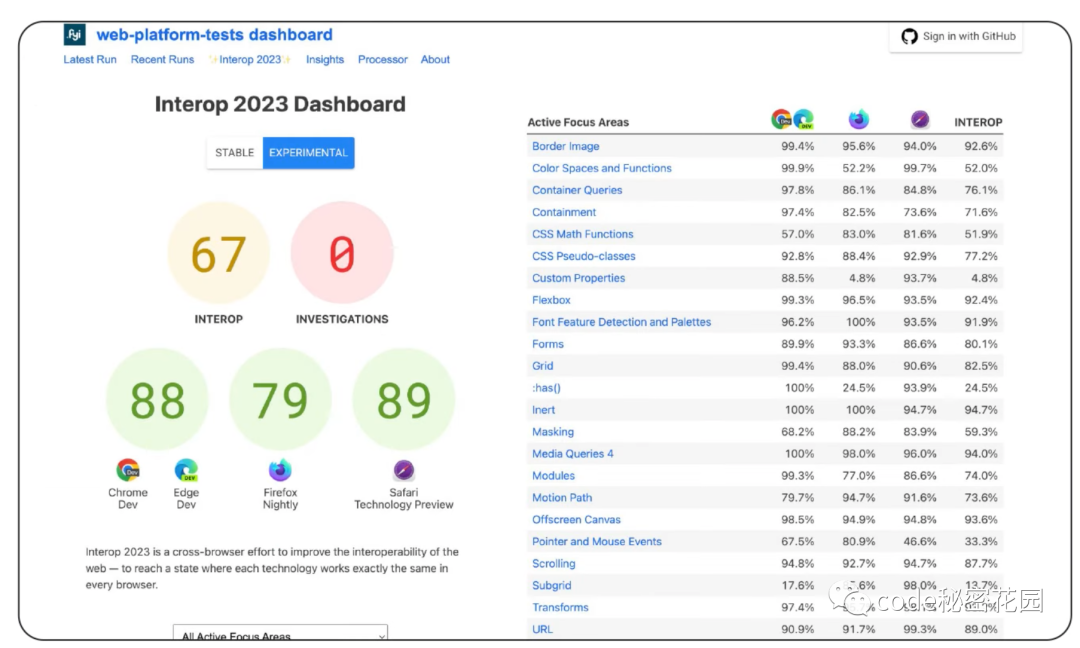Click URL Safari value 99.3%
Image resolution: width=1080 pixels, height=648 pixels.
click(920, 629)
